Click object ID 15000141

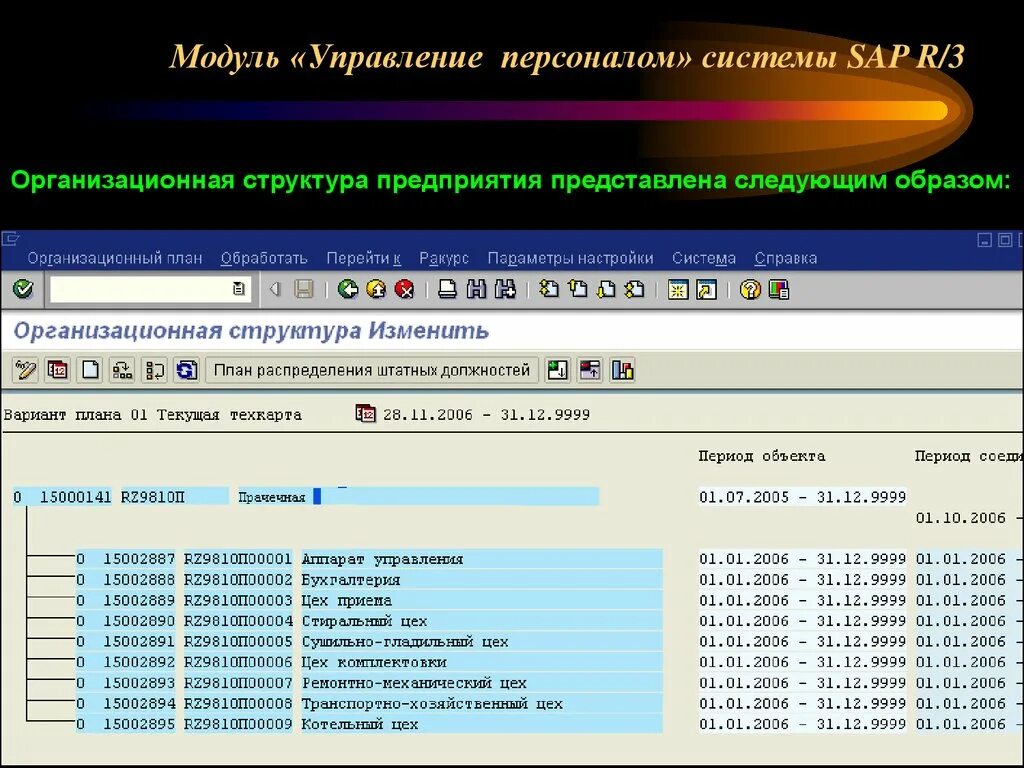(x=76, y=497)
